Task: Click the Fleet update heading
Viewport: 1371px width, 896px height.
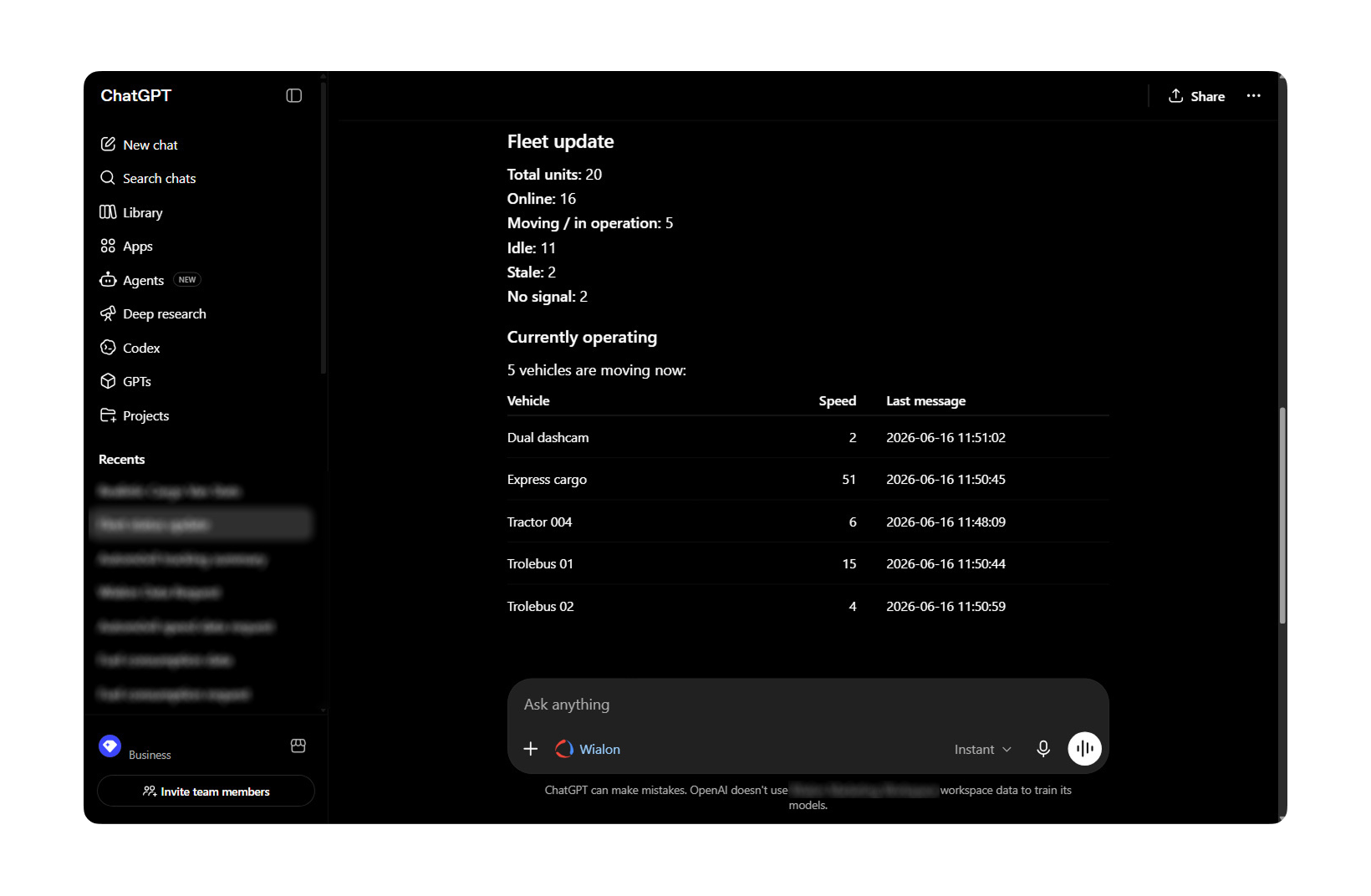Action: 560,141
